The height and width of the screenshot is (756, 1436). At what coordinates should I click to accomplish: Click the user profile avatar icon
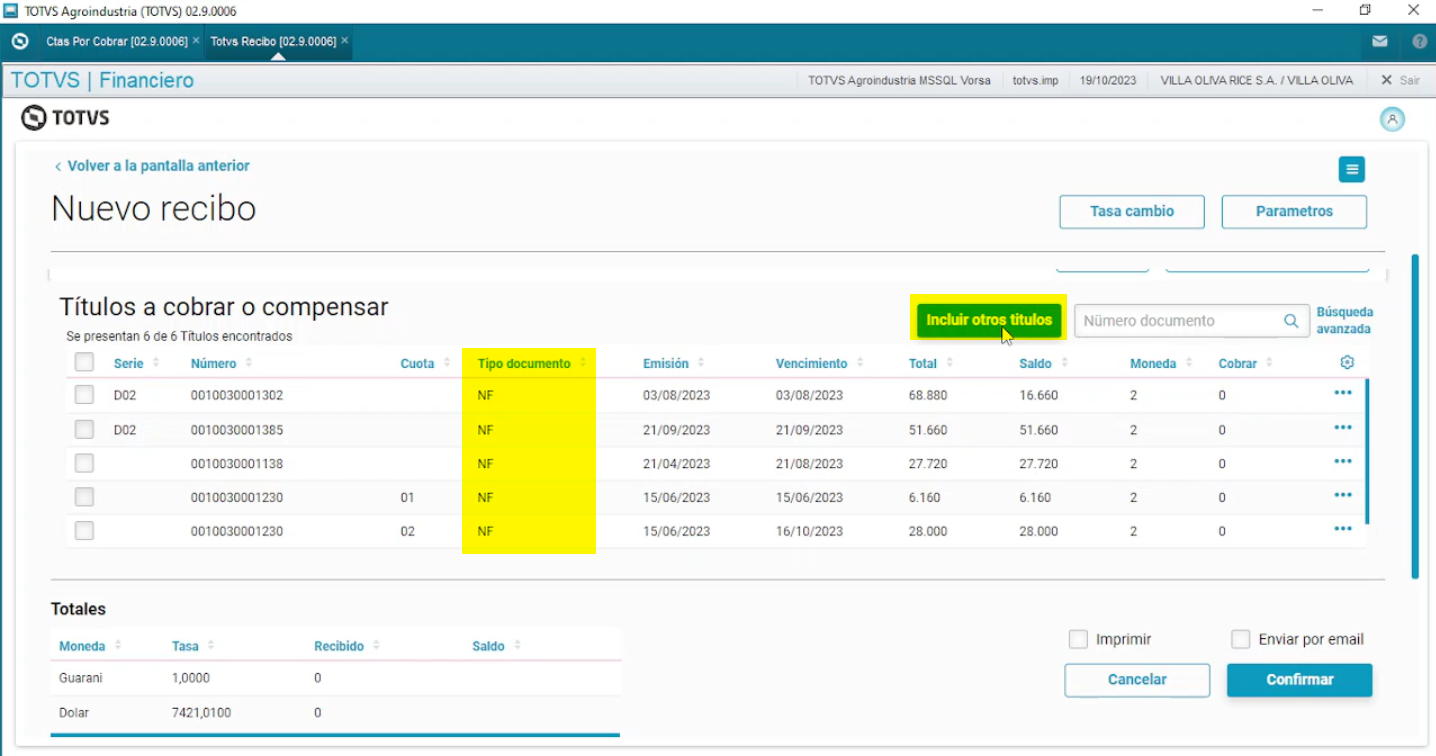click(x=1392, y=120)
